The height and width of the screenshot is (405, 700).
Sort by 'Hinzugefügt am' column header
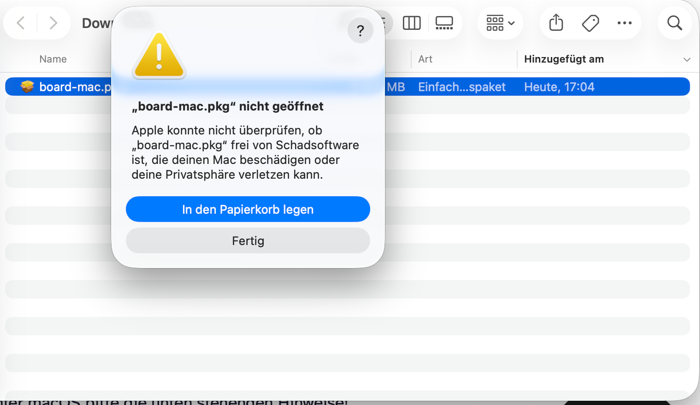click(x=564, y=59)
